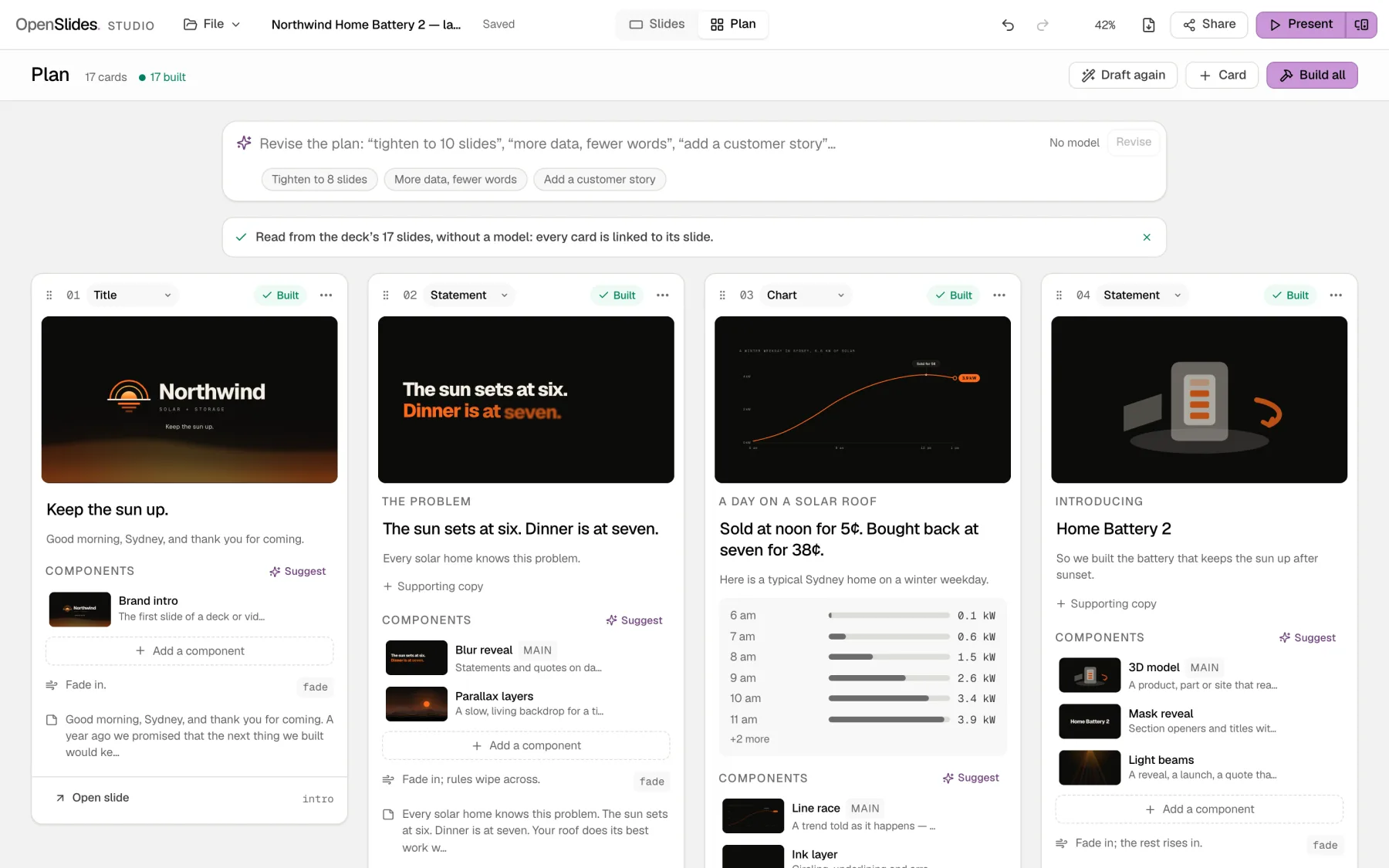1389x868 pixels.
Task: Open card 03 Chart layout dropdown
Action: pos(806,295)
